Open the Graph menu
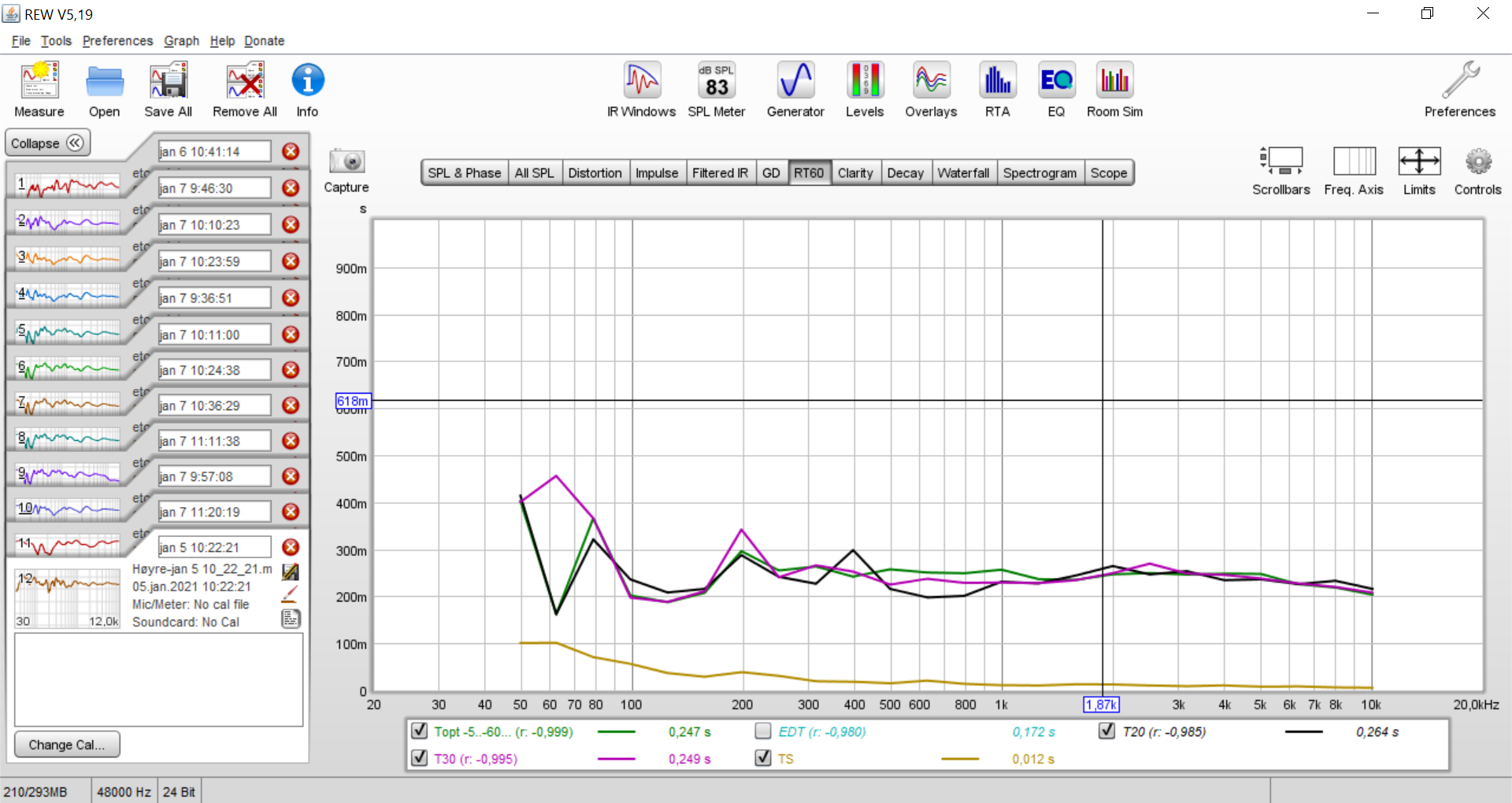 [x=181, y=41]
